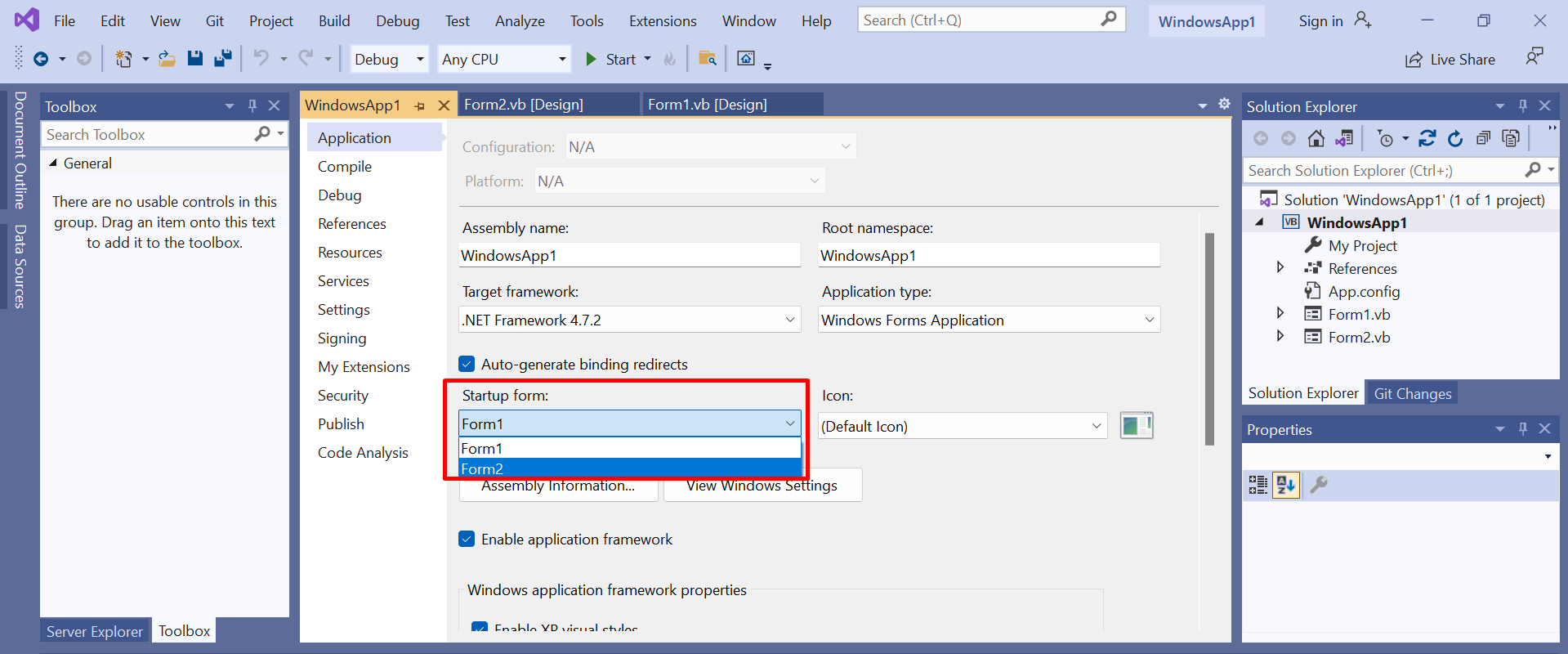Click the project page vertical scrollbar
1568x654 pixels.
(1209, 339)
